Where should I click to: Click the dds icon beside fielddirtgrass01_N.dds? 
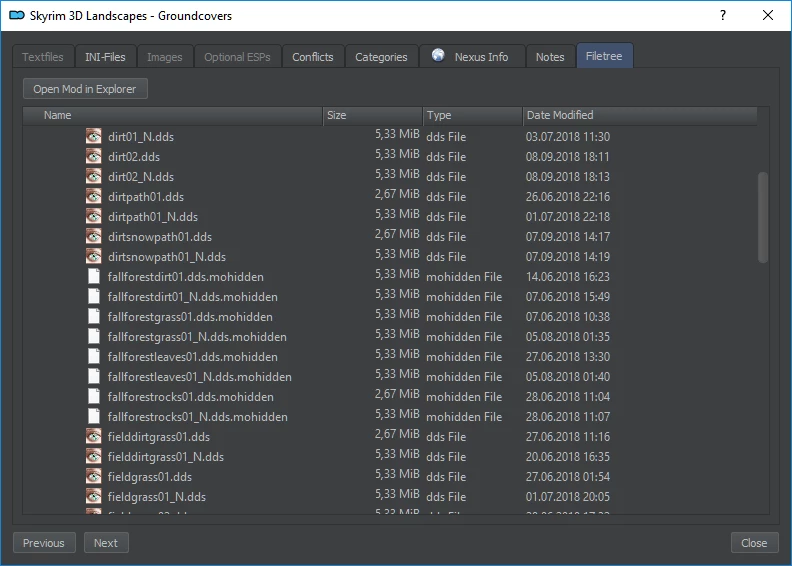[93, 456]
